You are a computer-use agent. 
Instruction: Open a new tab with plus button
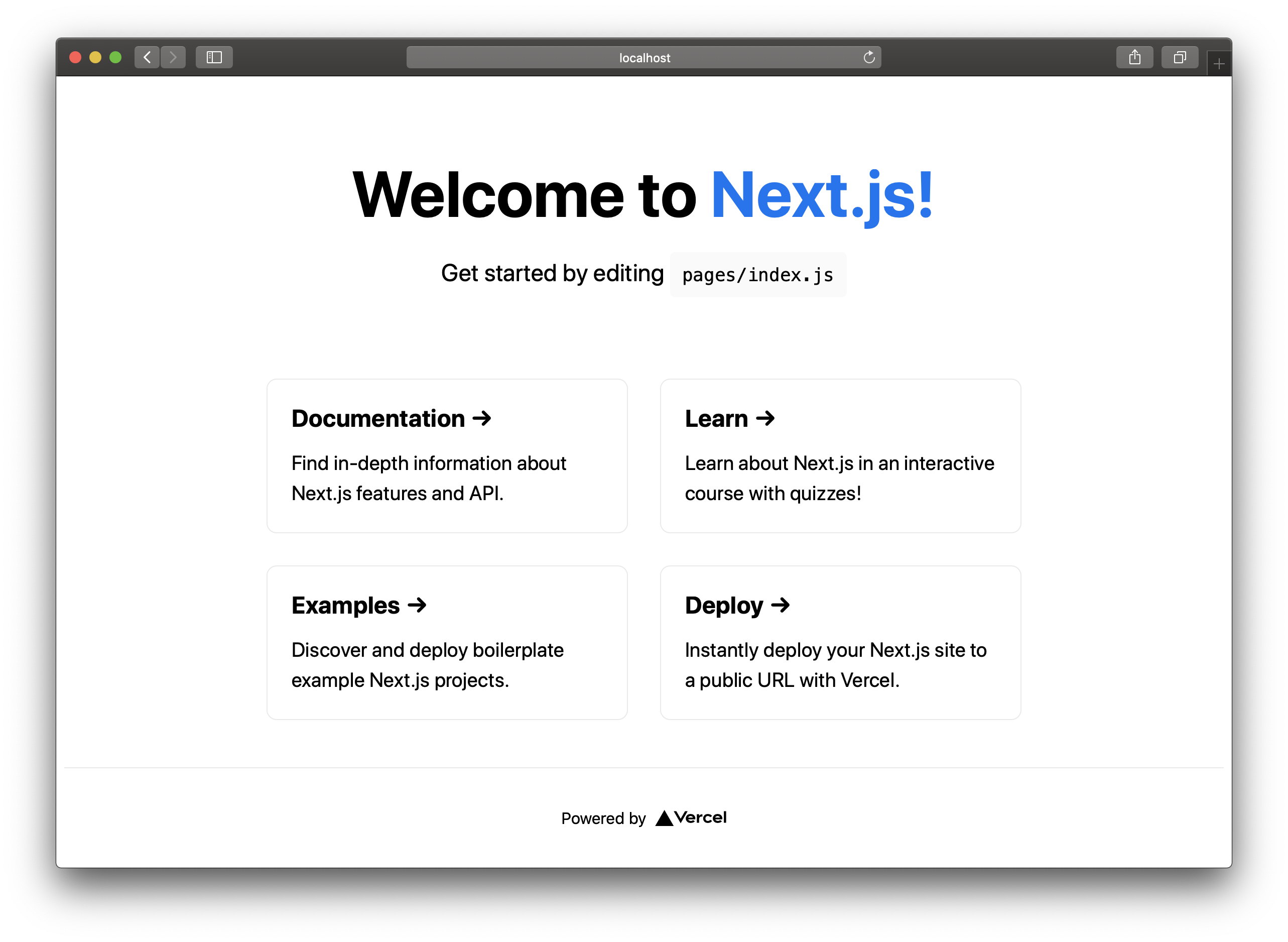[1218, 64]
